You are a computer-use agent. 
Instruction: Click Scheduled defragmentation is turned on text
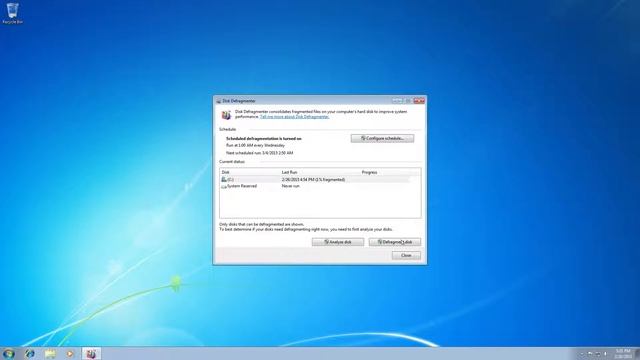264,139
